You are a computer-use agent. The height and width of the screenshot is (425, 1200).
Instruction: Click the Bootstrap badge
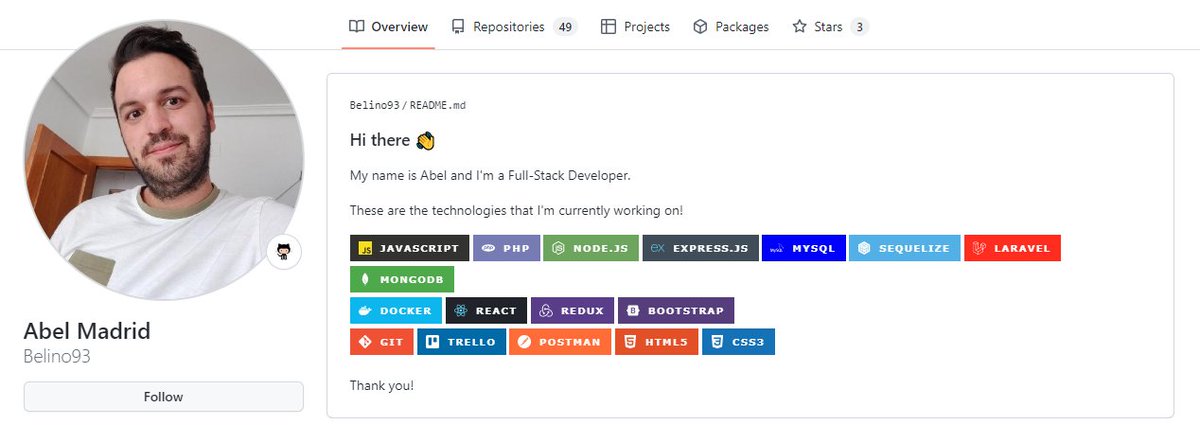pos(676,310)
